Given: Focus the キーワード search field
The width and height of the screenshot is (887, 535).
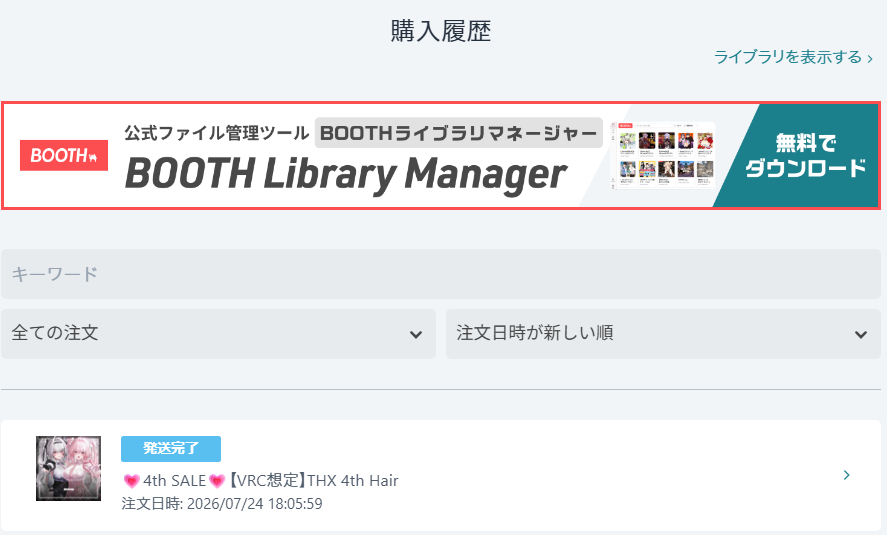Looking at the screenshot, I should point(441,274).
